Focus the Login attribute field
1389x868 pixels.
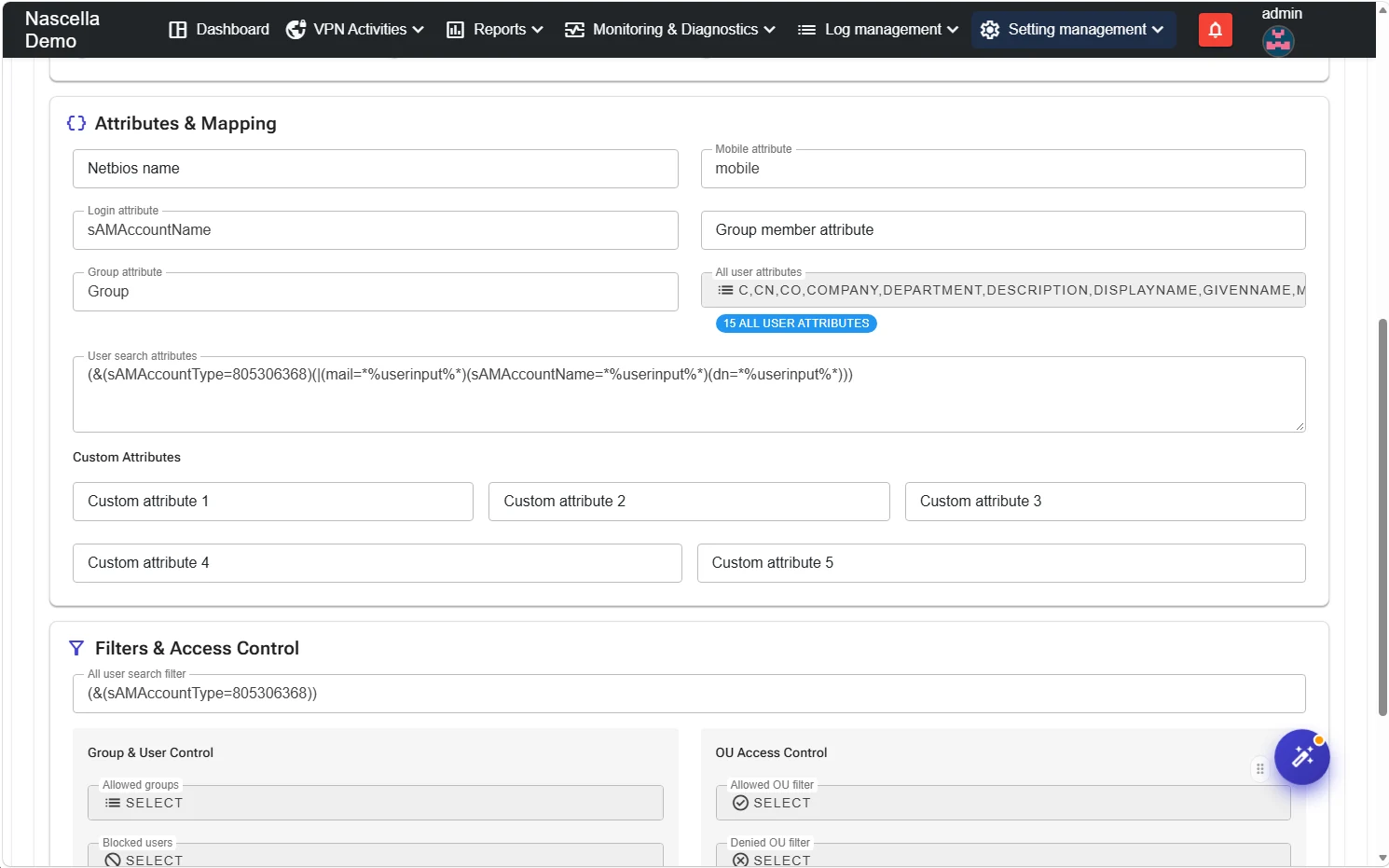point(376,230)
